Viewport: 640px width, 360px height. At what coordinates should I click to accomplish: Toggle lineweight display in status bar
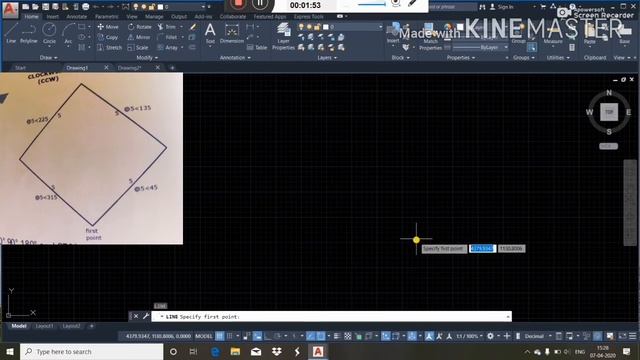pos(337,336)
